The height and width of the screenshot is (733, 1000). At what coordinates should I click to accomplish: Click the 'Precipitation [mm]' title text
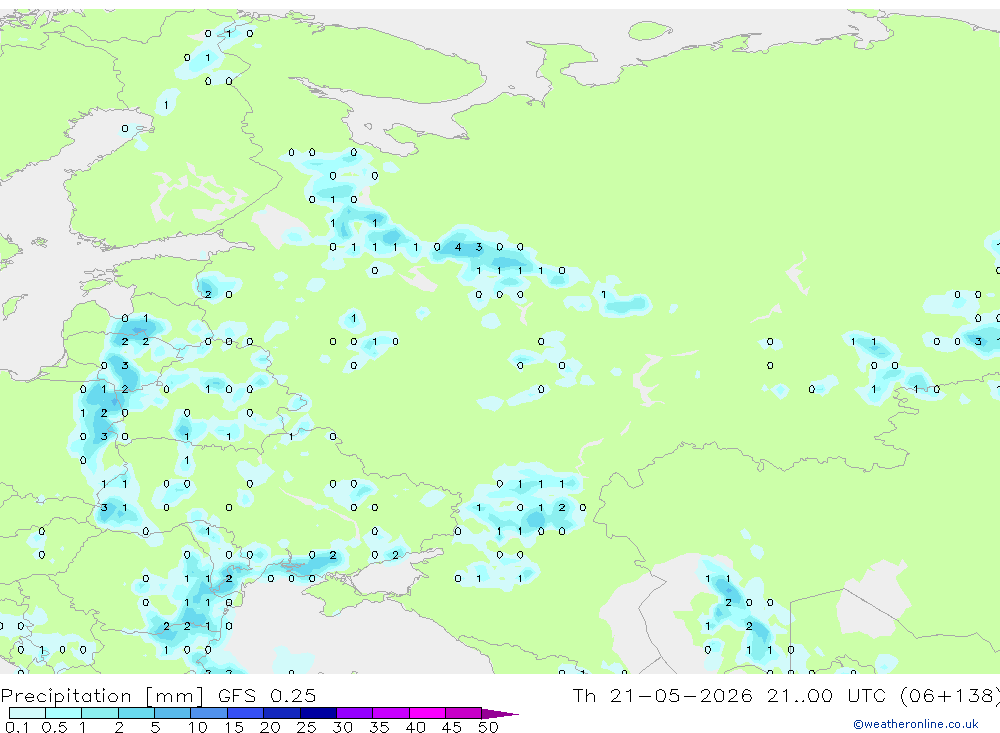102,696
